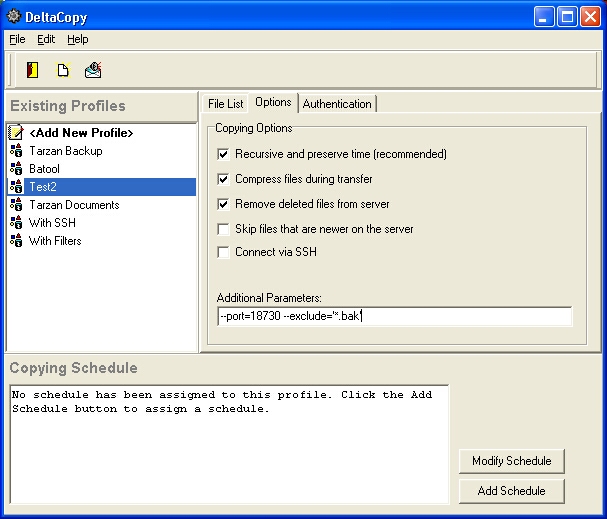Click the Add New Profile notepad icon
Viewport: 607px width, 519px height.
click(x=16, y=132)
